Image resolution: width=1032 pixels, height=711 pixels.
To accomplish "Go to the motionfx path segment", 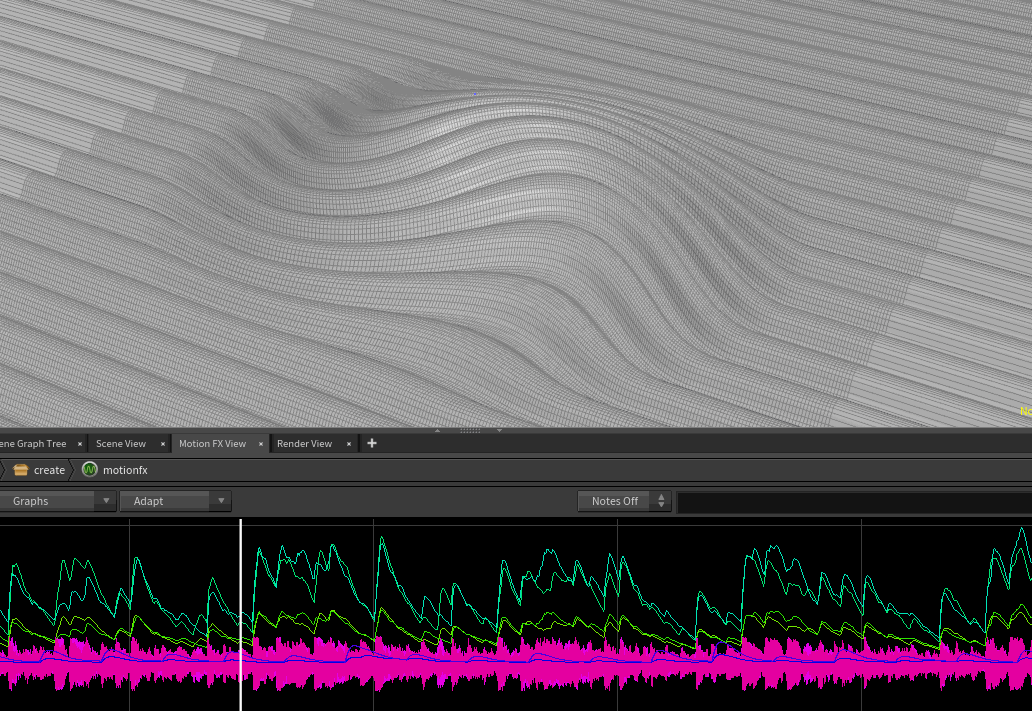I will (x=125, y=470).
